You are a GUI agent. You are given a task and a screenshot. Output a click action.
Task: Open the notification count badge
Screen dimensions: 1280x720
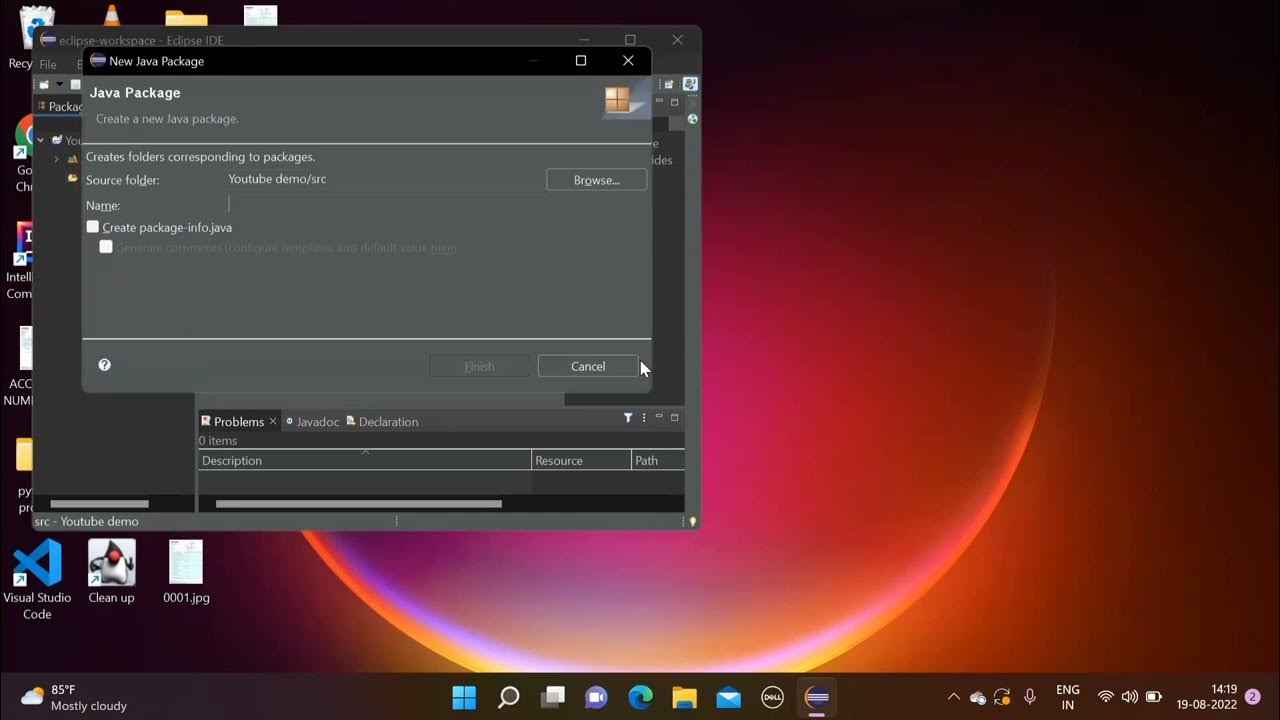(x=1252, y=697)
